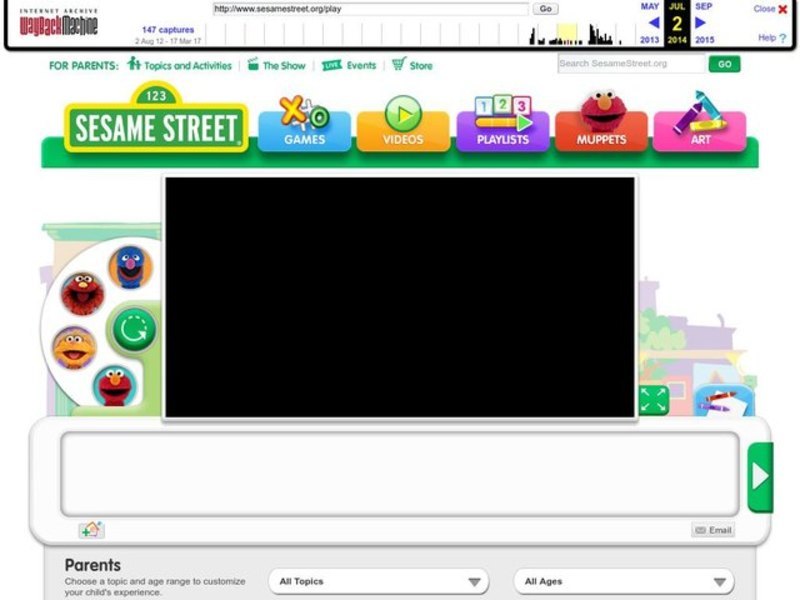Viewport: 800px width, 600px height.
Task: Enter fullscreen with the green arrows icon
Action: click(653, 400)
